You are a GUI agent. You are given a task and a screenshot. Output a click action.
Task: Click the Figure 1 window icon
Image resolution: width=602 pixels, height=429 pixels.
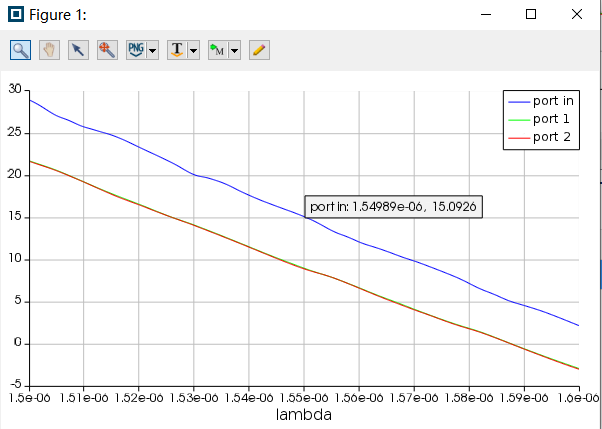coord(16,15)
